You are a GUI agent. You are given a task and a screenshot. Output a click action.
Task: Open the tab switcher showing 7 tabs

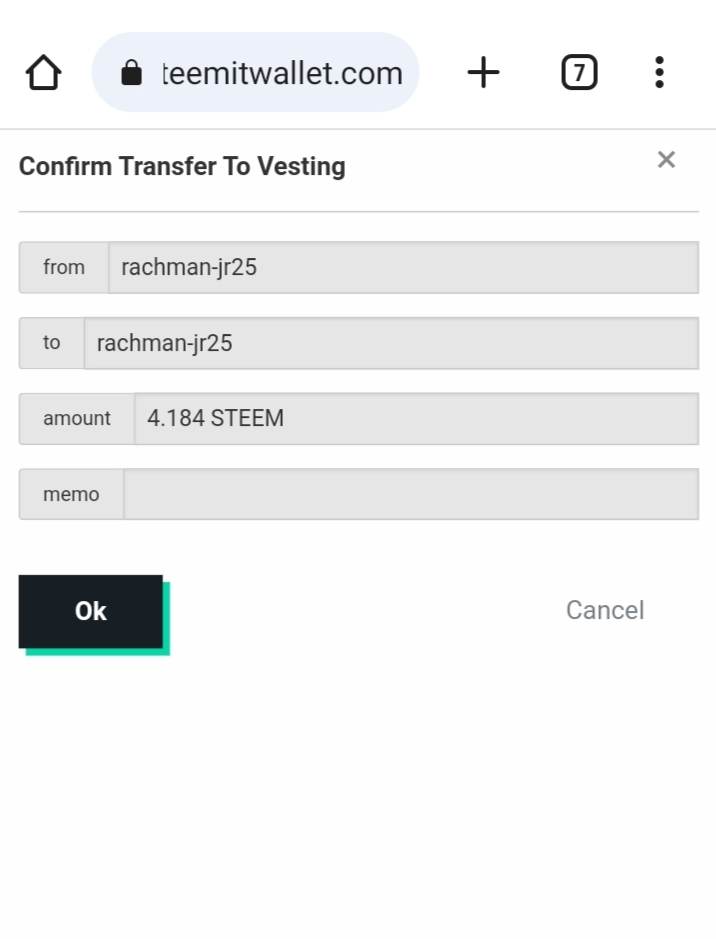[579, 72]
